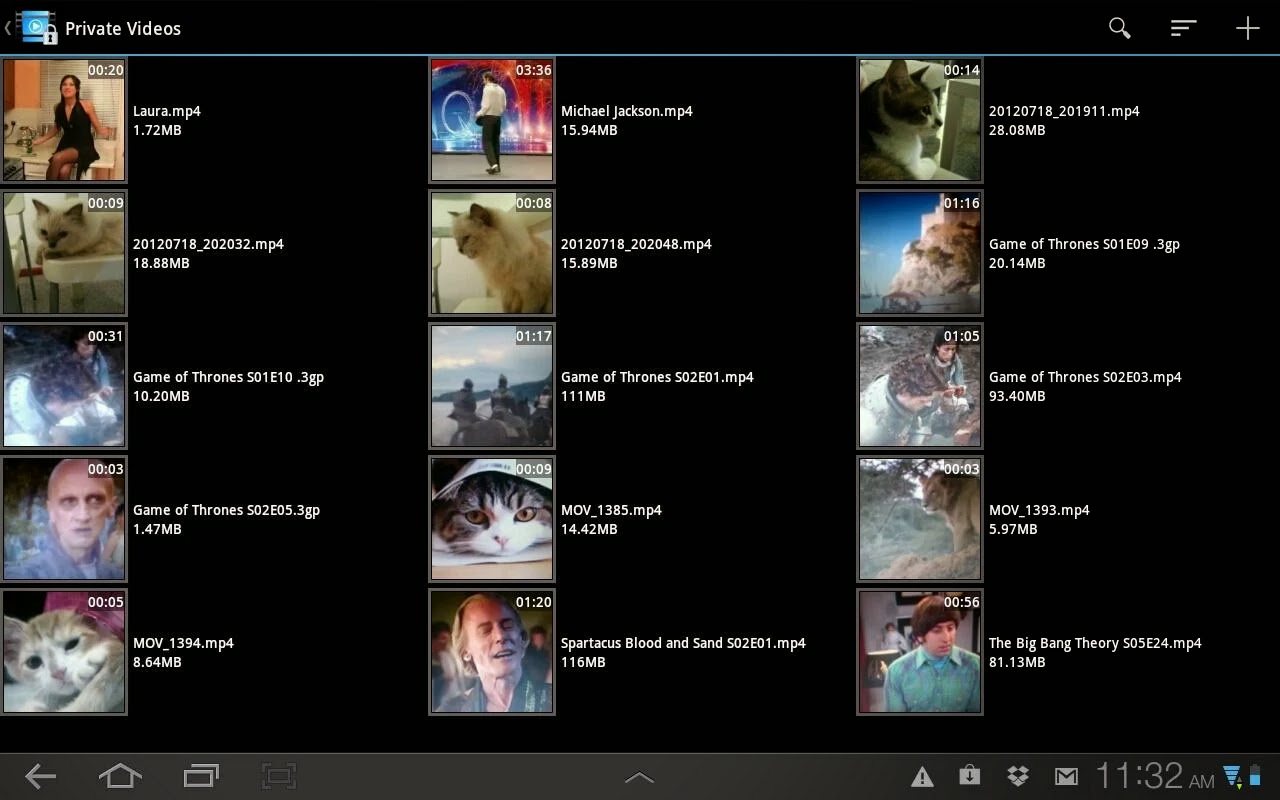This screenshot has height=800, width=1280.
Task: Go back with the system back arrow
Action: pyautogui.click(x=40, y=775)
